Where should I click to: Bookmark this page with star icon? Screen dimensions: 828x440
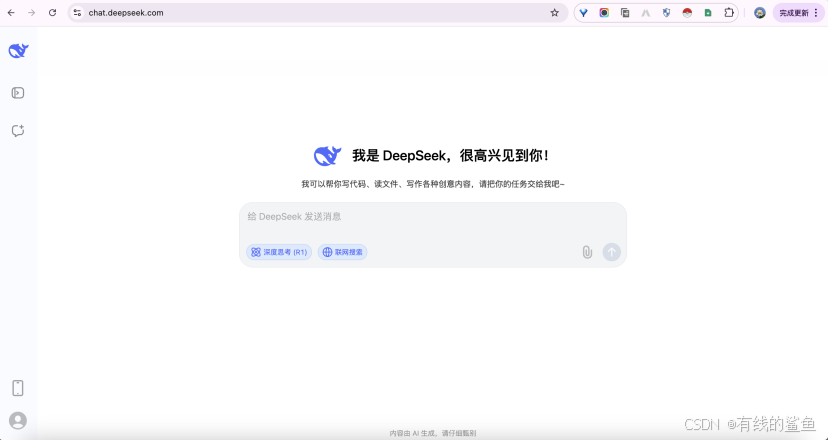click(x=554, y=13)
